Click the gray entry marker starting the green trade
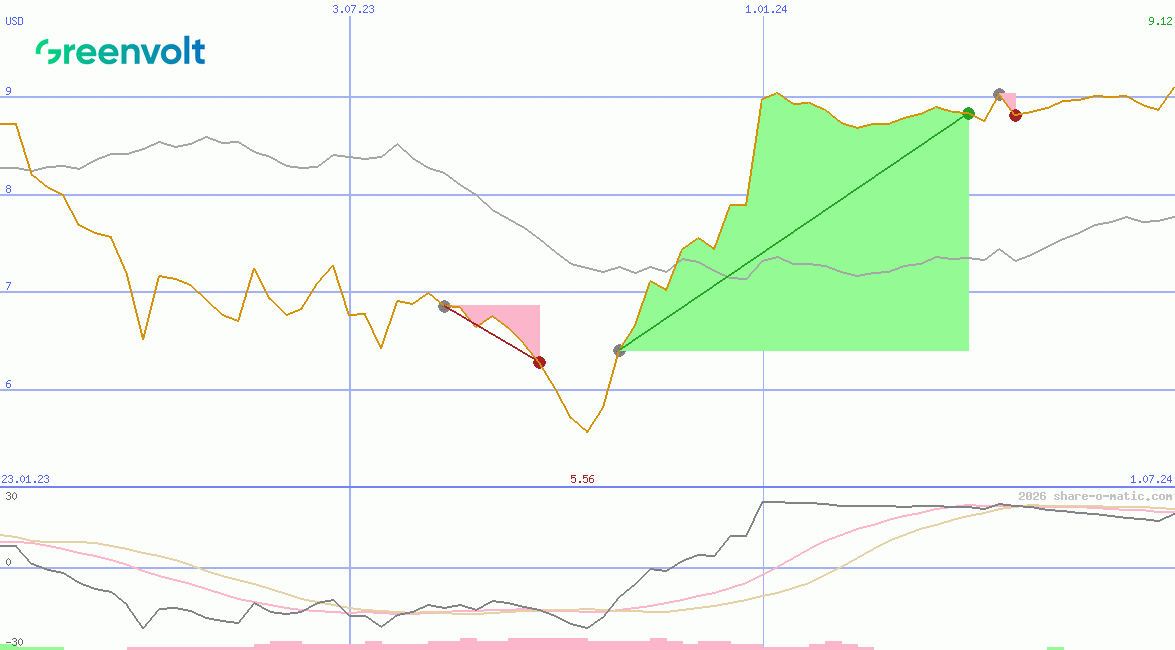Viewport: 1175px width, 650px height. pyautogui.click(x=619, y=350)
